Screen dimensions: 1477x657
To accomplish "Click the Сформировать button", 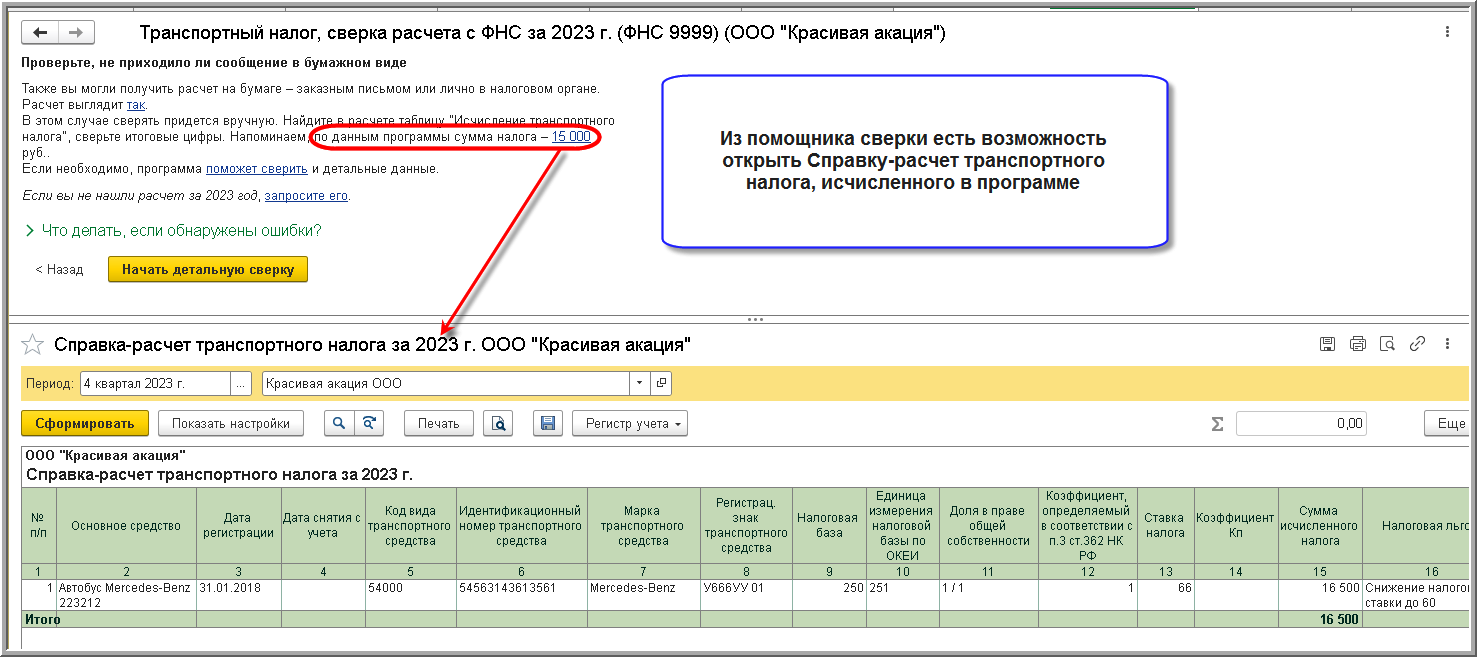I will pos(85,423).
